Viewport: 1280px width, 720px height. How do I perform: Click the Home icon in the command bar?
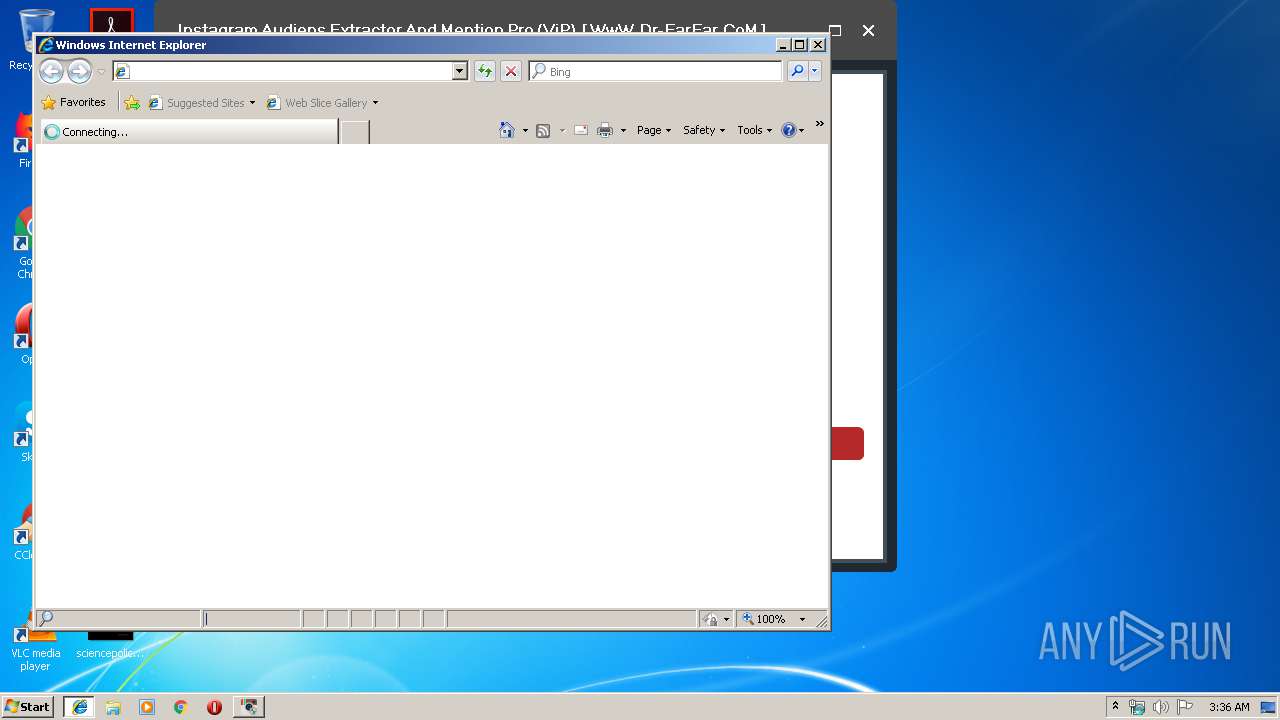pos(507,130)
